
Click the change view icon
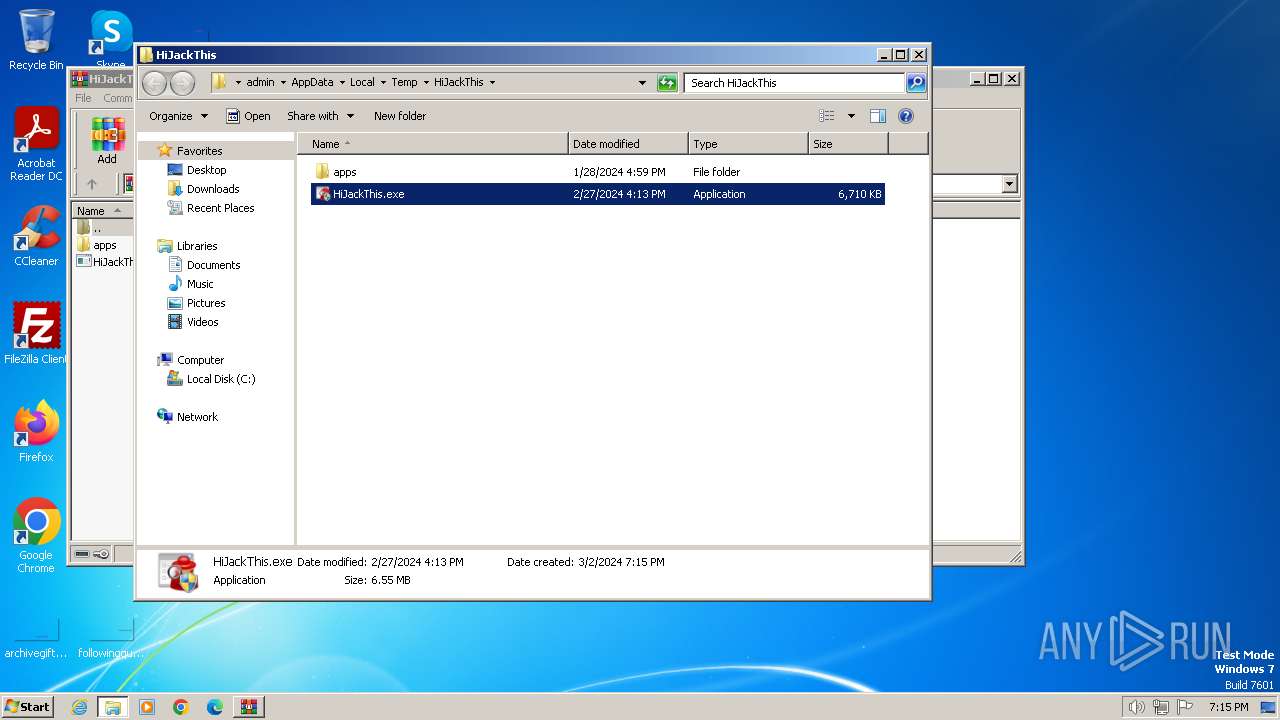pos(826,116)
